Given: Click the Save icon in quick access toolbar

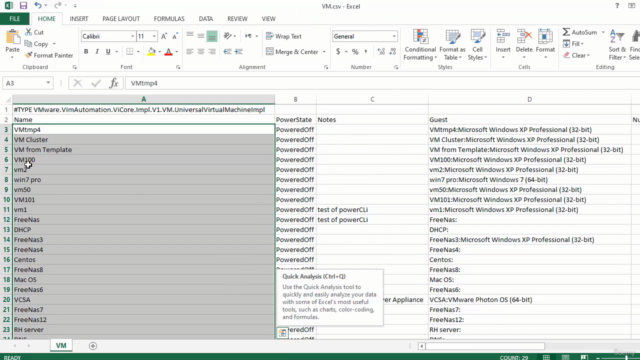Looking at the screenshot, I should pos(23,6).
